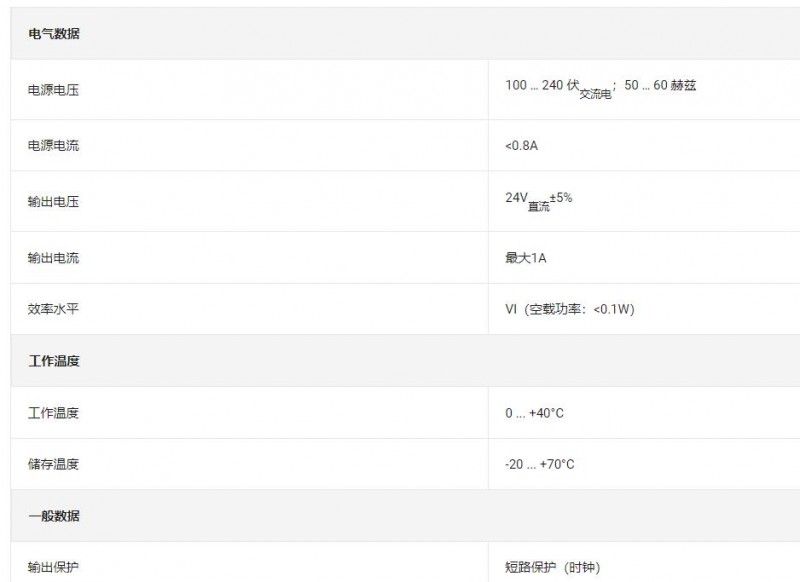Click the VI (空载功率: <0.1W) value

[570, 309]
